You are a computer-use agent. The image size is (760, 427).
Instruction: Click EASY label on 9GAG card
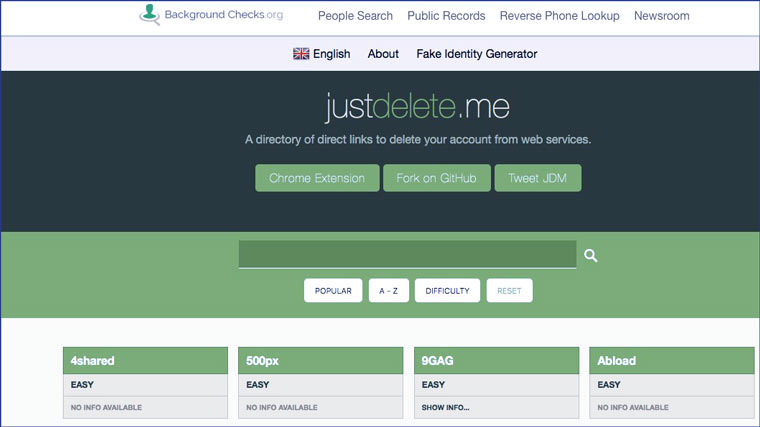point(433,385)
